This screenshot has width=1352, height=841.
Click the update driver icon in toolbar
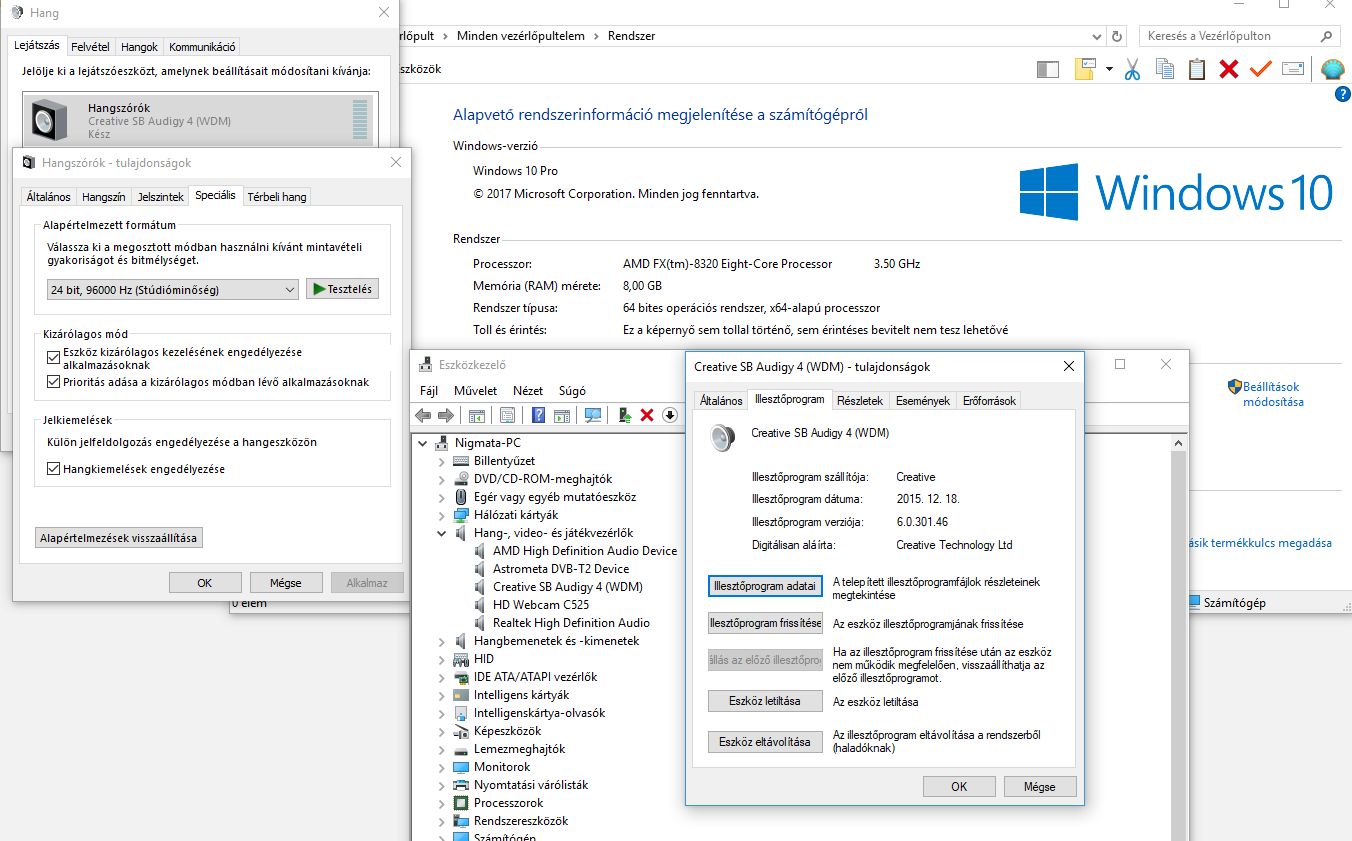[x=625, y=415]
